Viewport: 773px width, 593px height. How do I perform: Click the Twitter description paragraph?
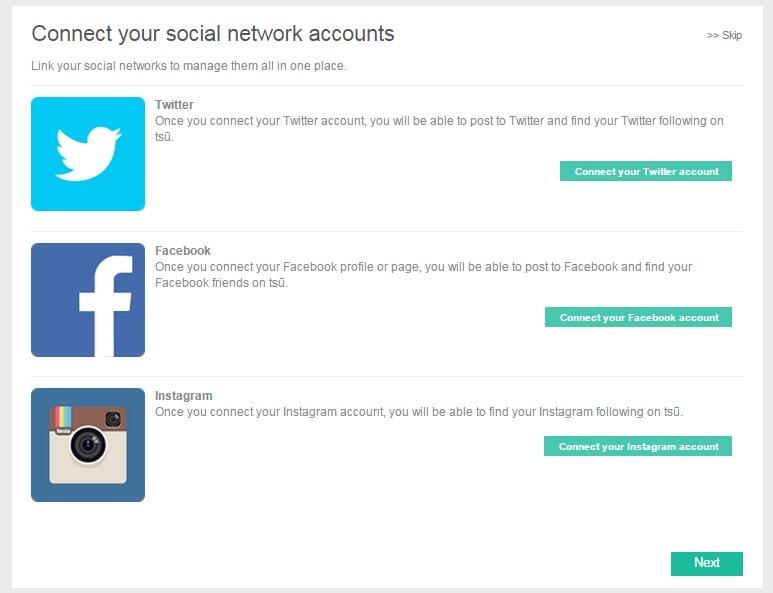click(439, 129)
